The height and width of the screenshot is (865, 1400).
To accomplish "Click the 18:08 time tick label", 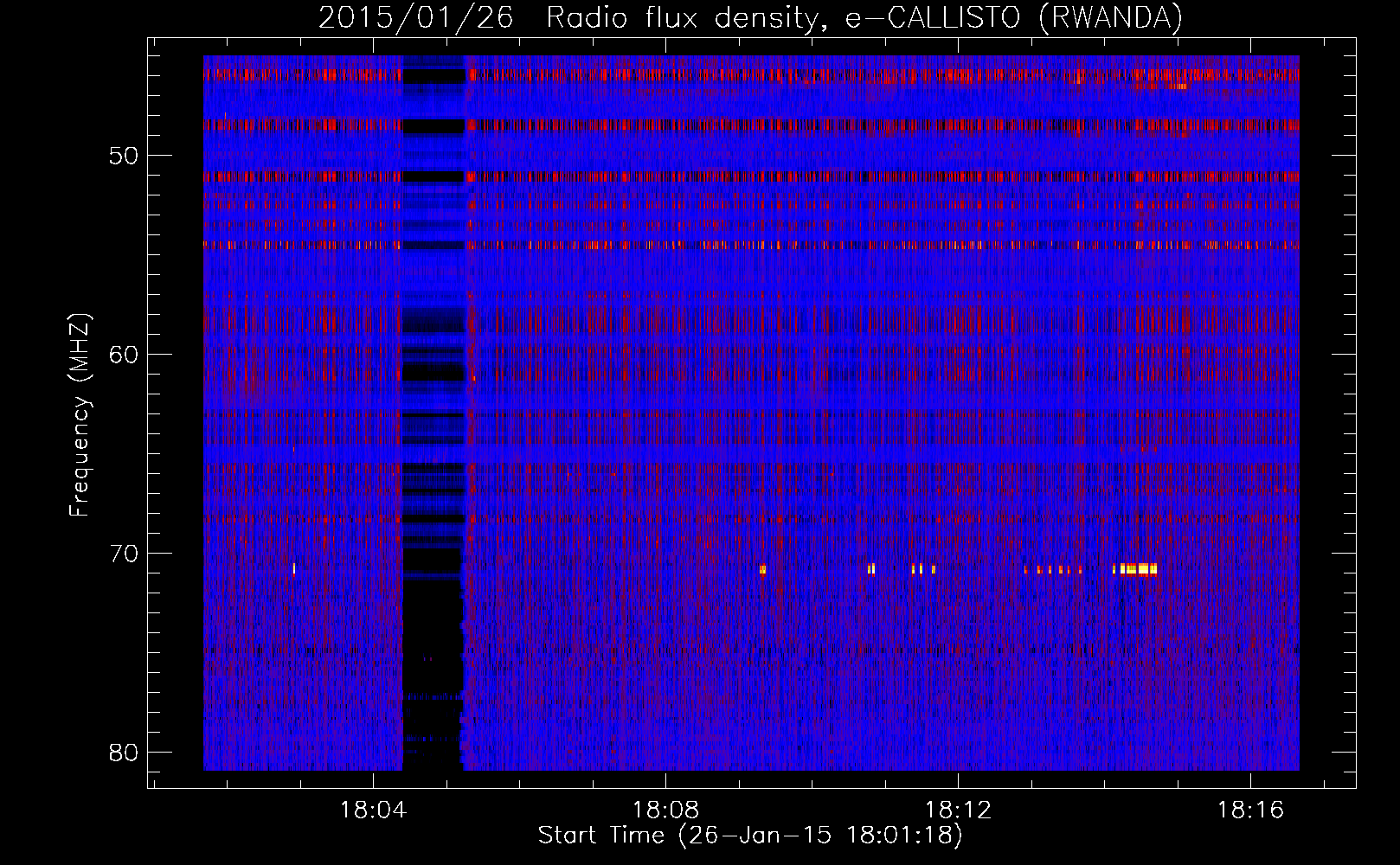I will tap(665, 811).
